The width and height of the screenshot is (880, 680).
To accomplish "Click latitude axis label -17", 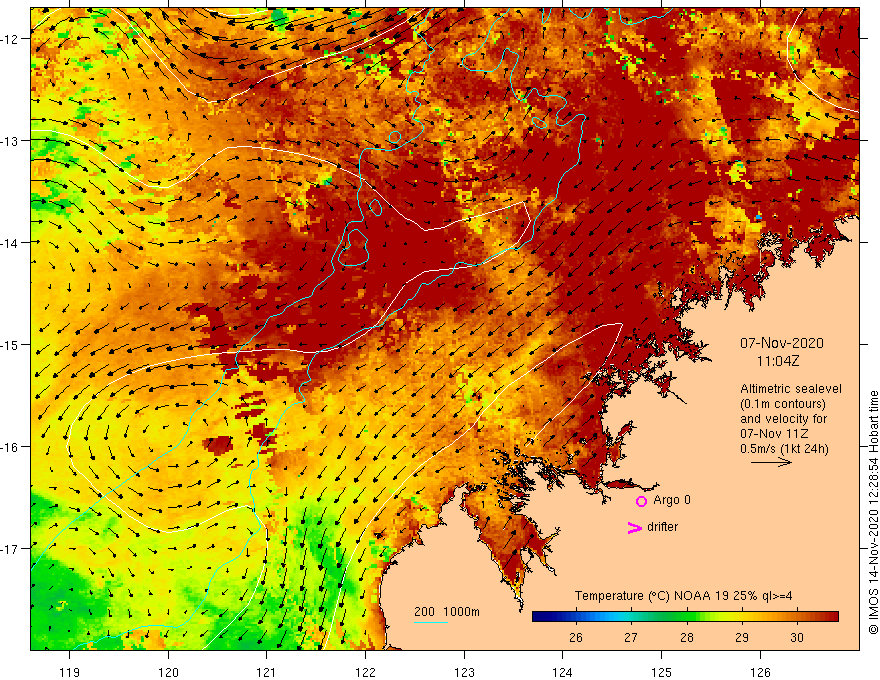I will coord(10,548).
